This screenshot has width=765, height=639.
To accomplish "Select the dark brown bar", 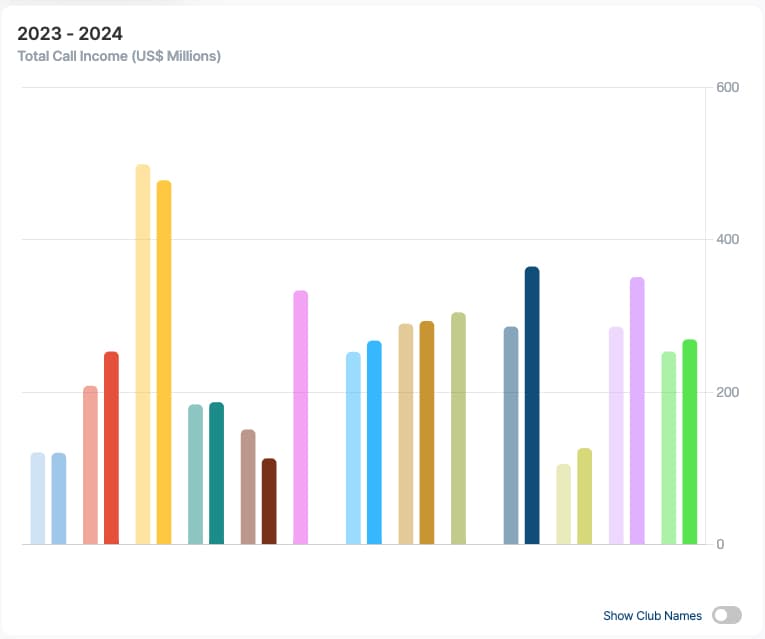I will 269,502.
